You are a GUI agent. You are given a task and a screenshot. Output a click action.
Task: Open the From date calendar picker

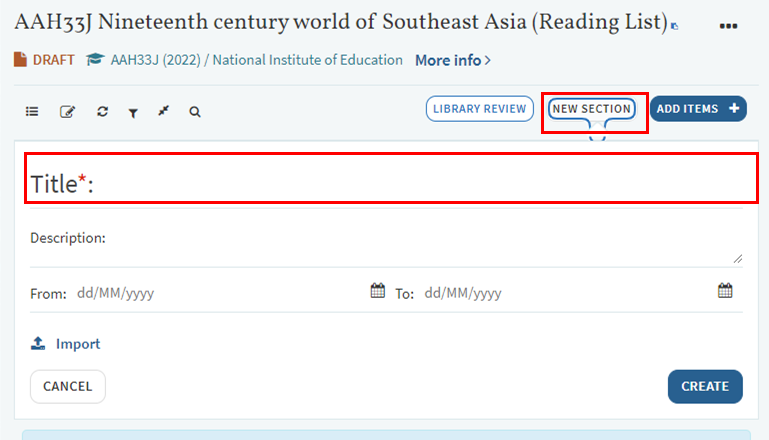[x=377, y=292]
